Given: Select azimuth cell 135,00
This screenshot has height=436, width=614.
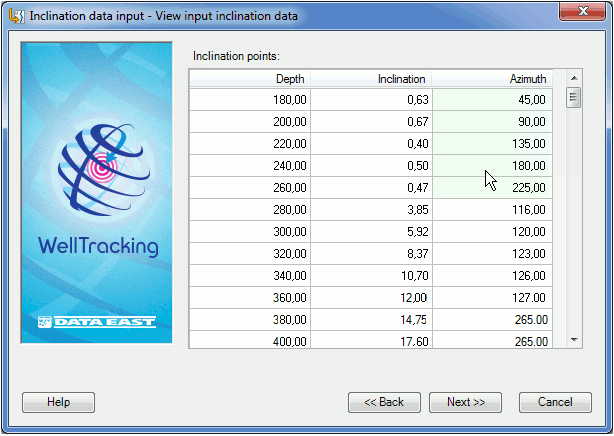Looking at the screenshot, I should (x=493, y=143).
